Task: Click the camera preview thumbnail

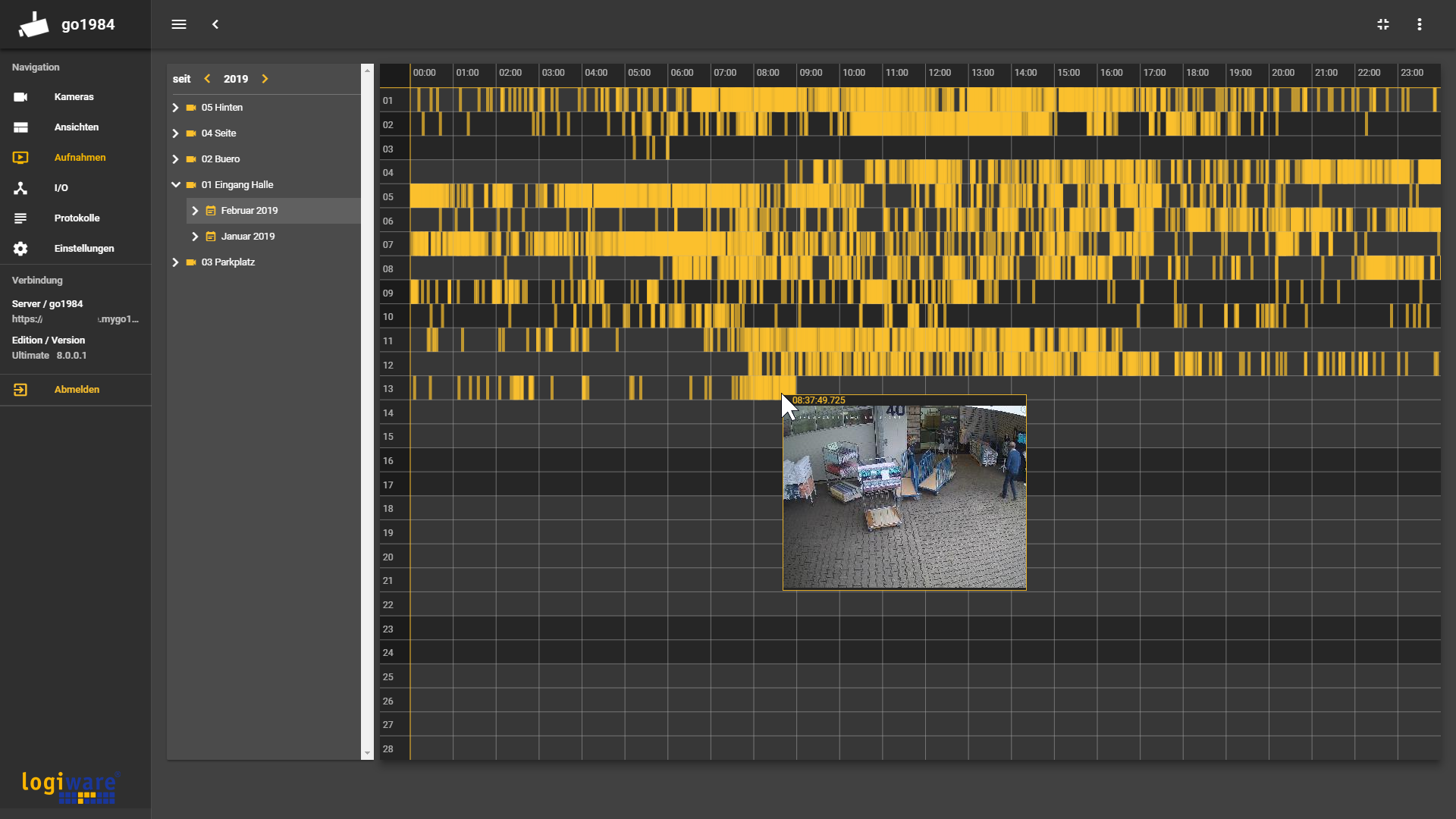Action: coord(904,497)
